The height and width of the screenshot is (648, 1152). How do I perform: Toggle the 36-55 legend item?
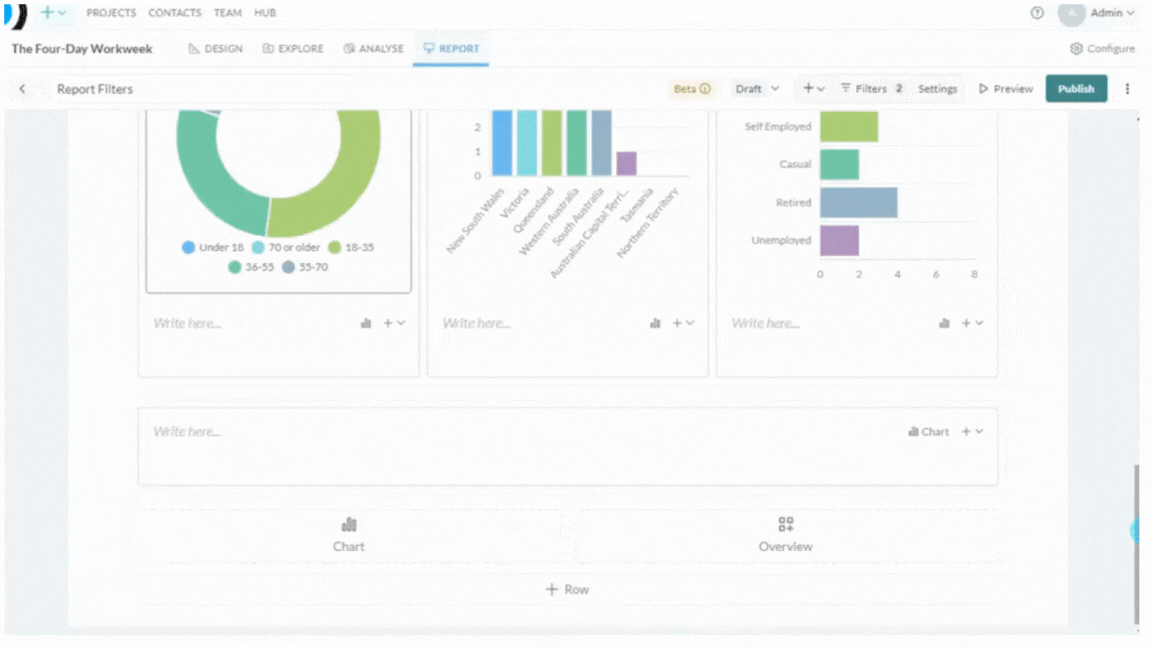tap(251, 267)
